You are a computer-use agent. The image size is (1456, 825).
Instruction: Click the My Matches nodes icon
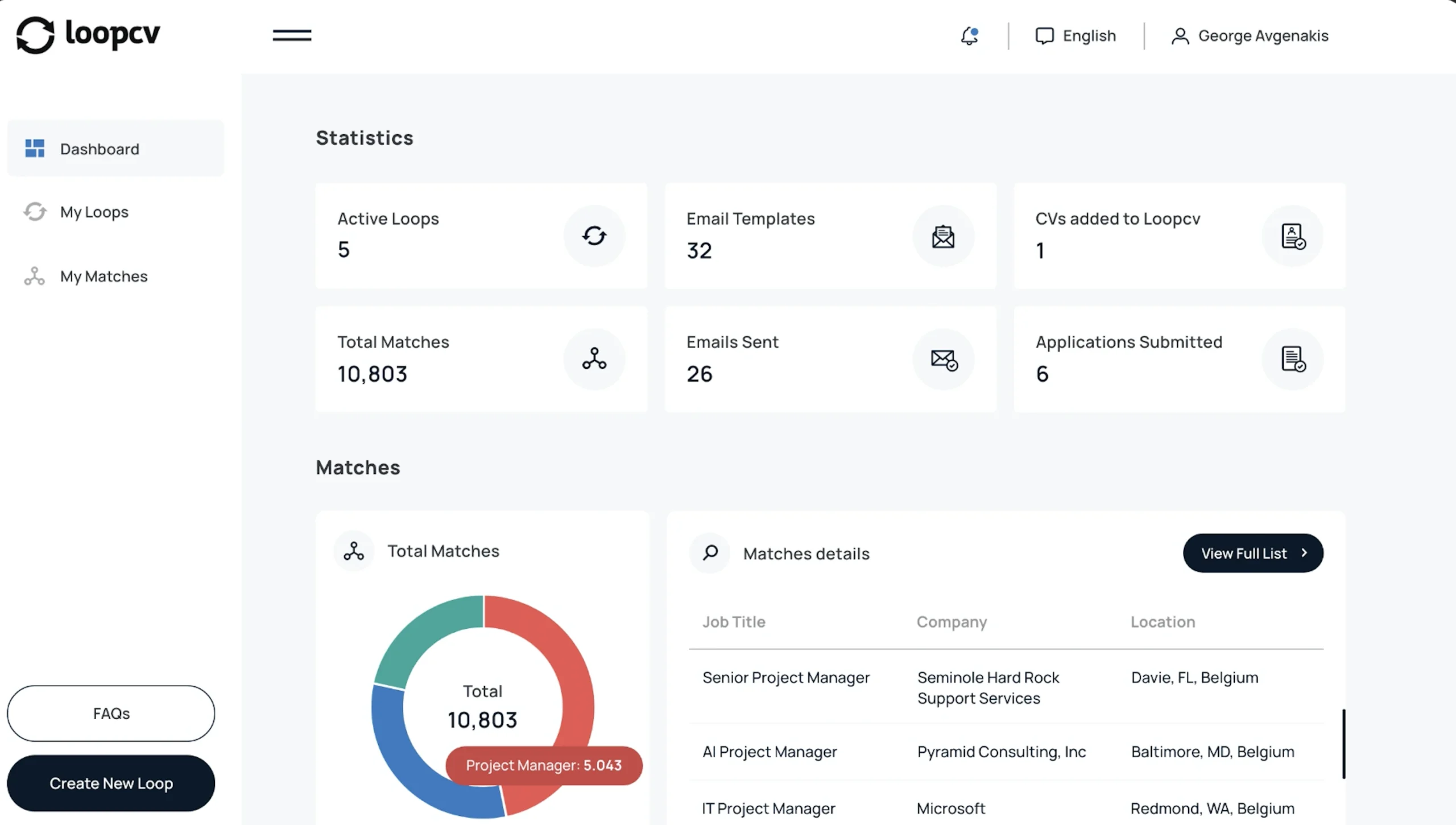(x=34, y=276)
